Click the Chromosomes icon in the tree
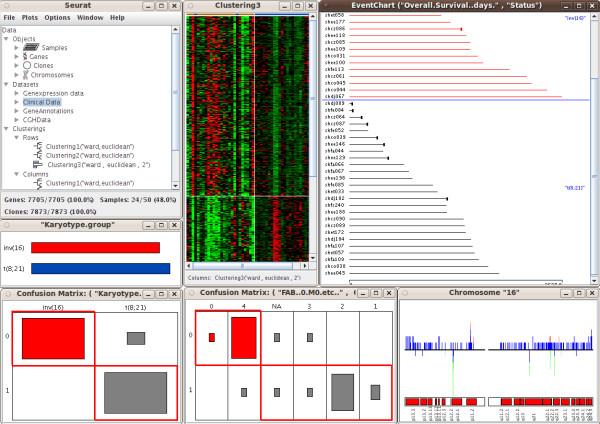600x424 pixels. (x=26, y=75)
